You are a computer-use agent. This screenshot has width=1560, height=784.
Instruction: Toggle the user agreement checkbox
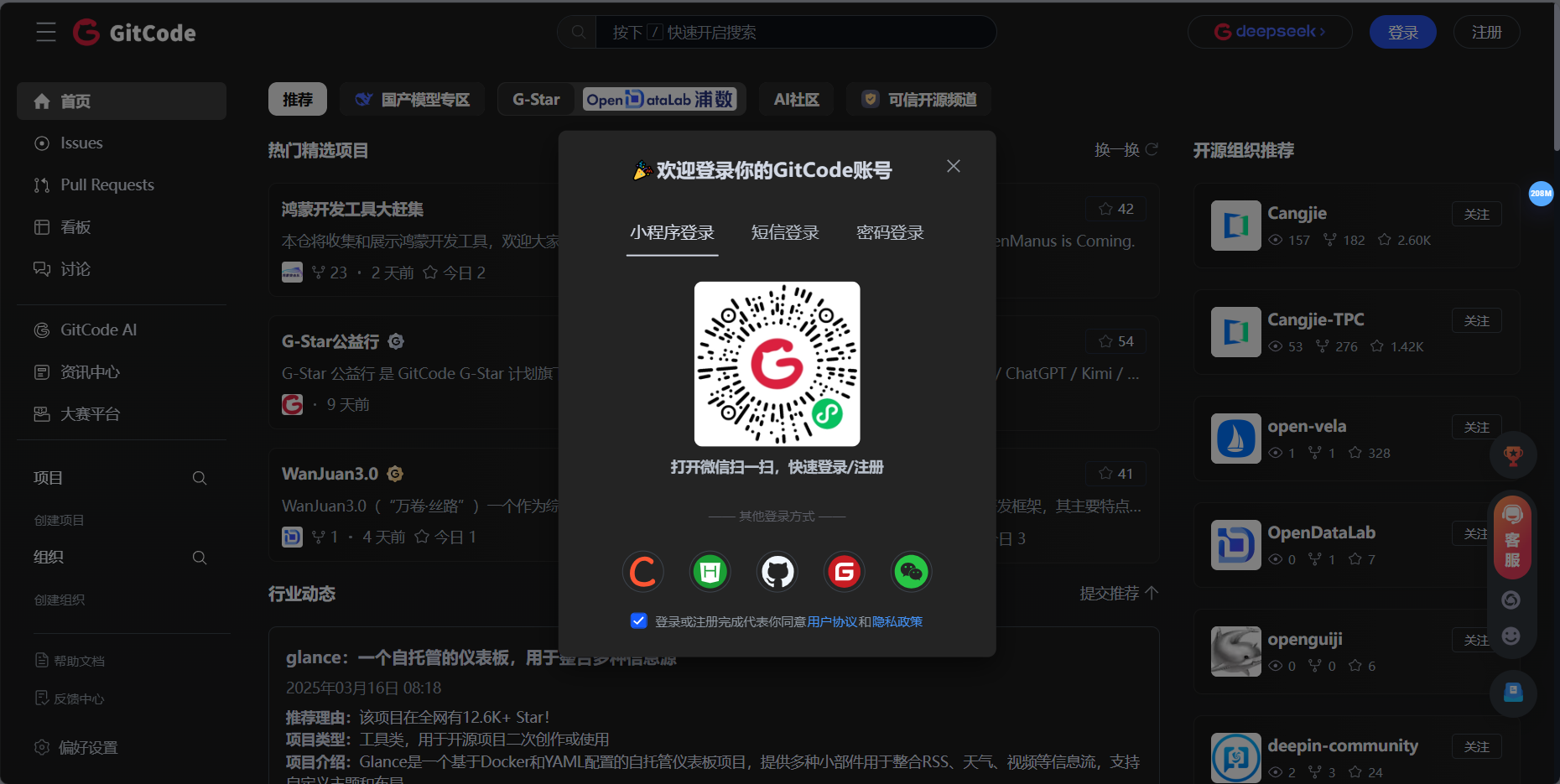click(639, 620)
